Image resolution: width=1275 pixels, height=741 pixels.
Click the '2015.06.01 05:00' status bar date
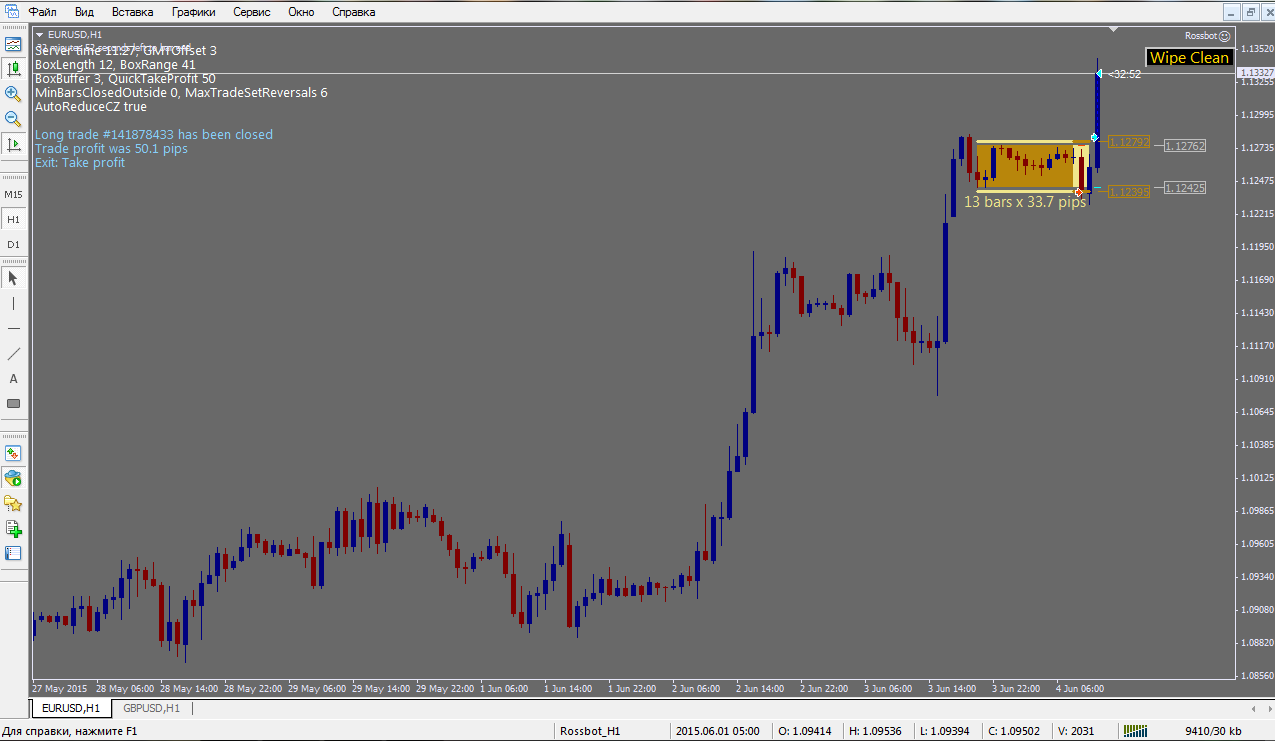point(717,731)
